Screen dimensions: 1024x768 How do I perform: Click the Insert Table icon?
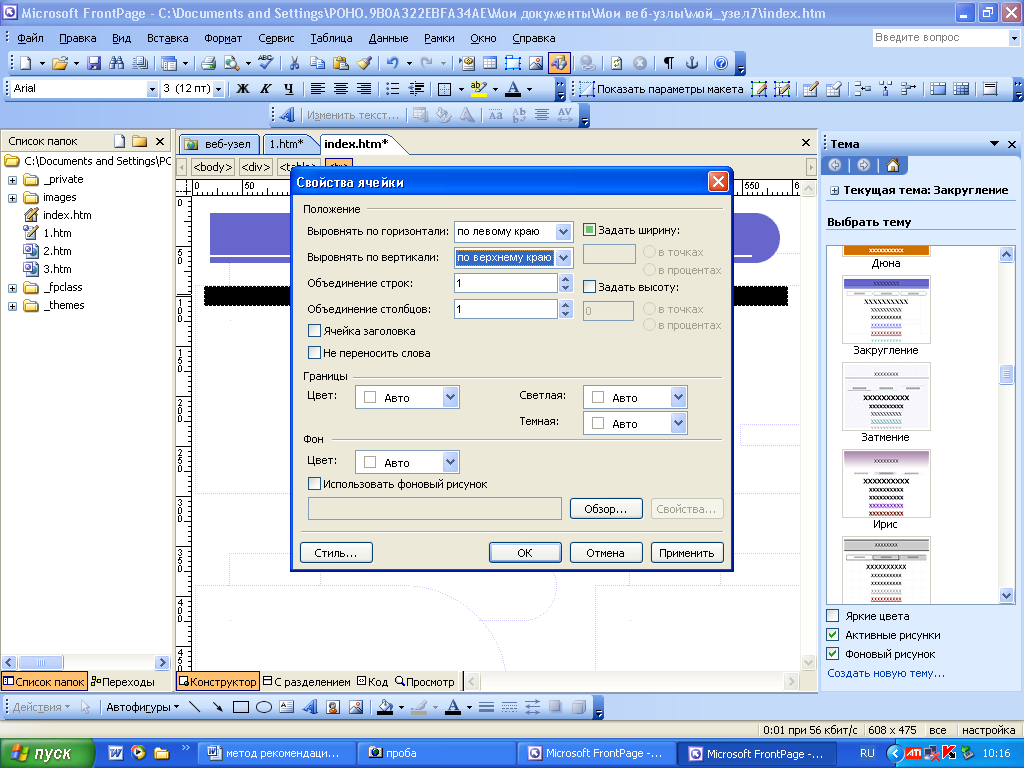pyautogui.click(x=490, y=63)
